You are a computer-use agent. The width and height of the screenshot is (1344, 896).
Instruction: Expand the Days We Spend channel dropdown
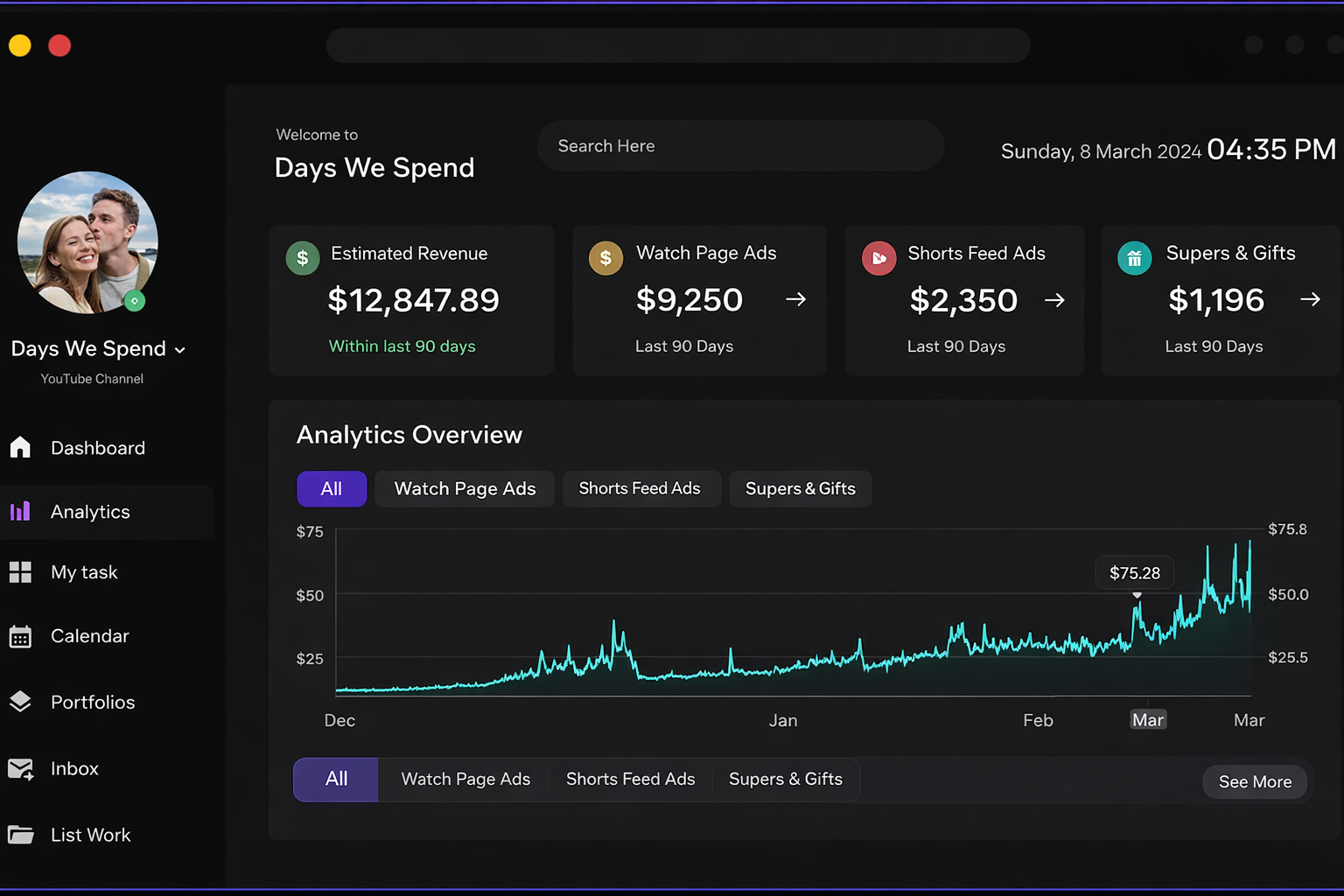(x=180, y=350)
